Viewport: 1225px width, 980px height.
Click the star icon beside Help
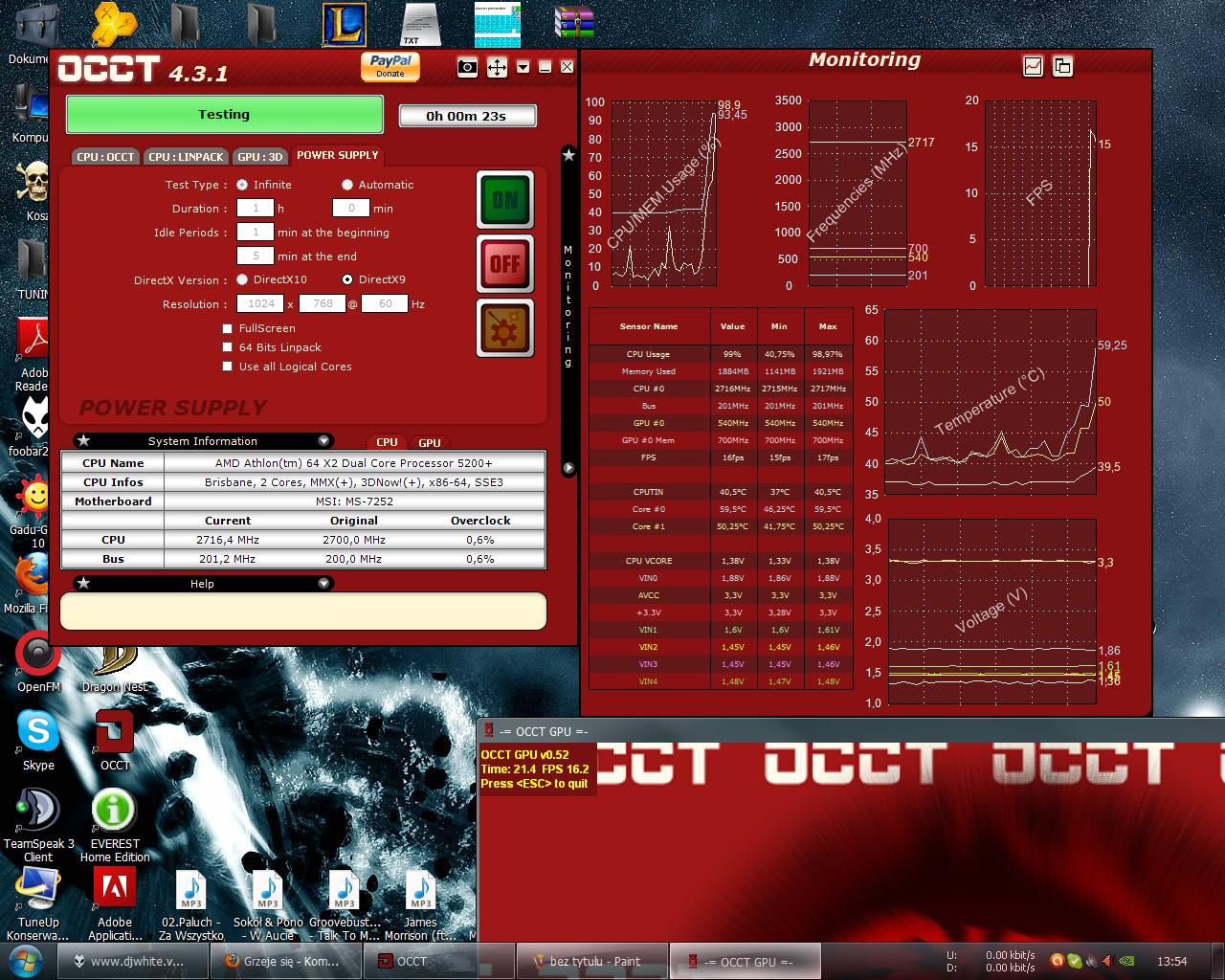84,584
